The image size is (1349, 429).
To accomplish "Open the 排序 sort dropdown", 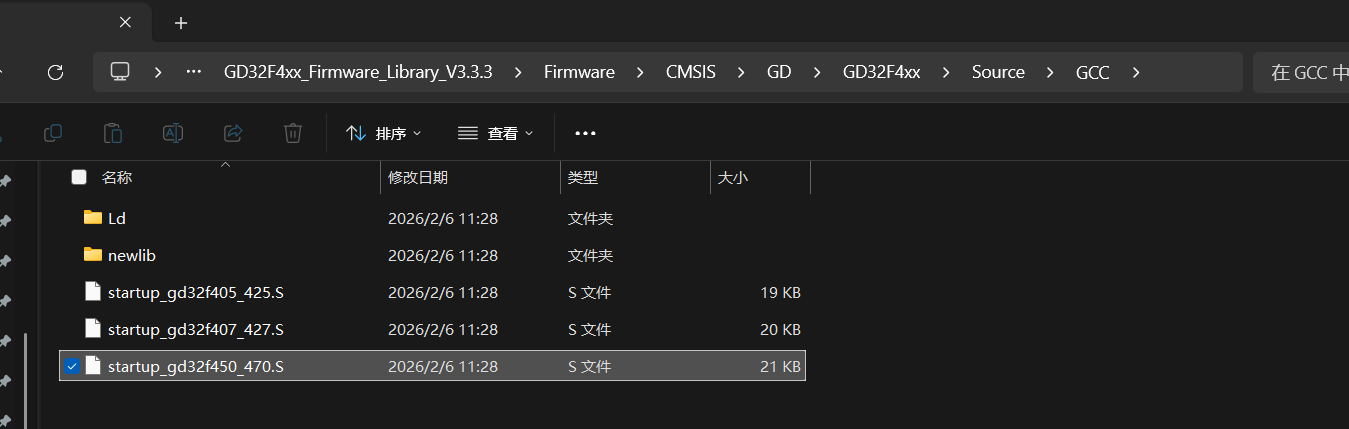I will click(383, 133).
